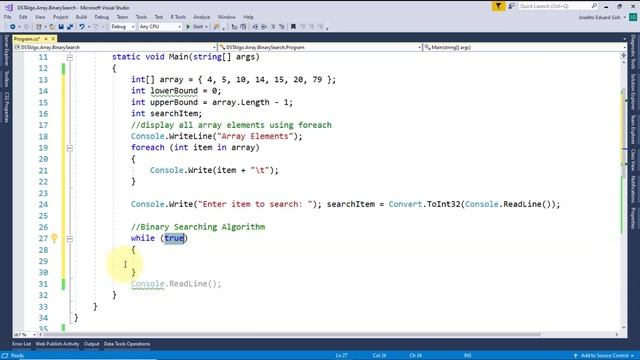Click the Save Program.cs toolbar icon
This screenshot has width=640, height=360.
point(61,27)
